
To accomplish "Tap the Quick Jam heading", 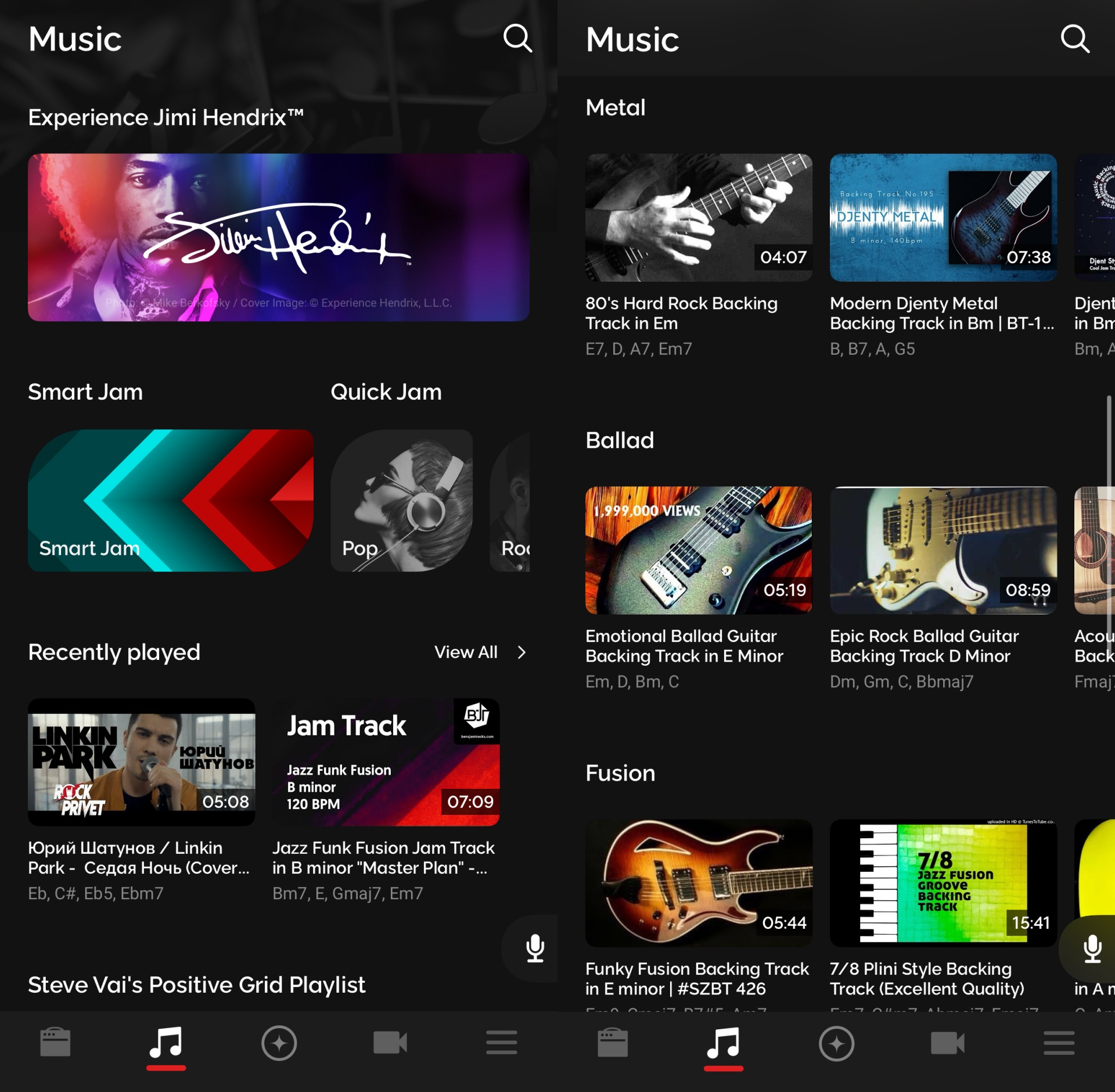I will 386,392.
